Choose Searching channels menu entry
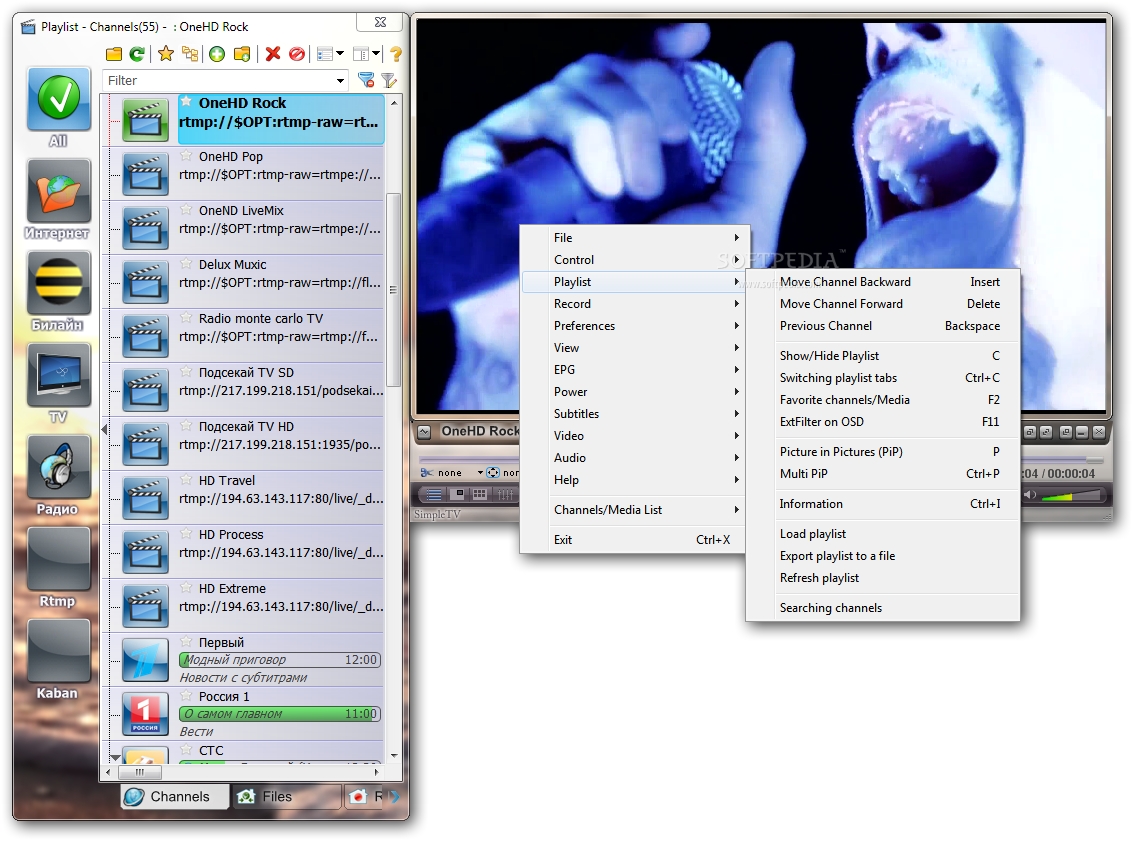 click(x=883, y=608)
